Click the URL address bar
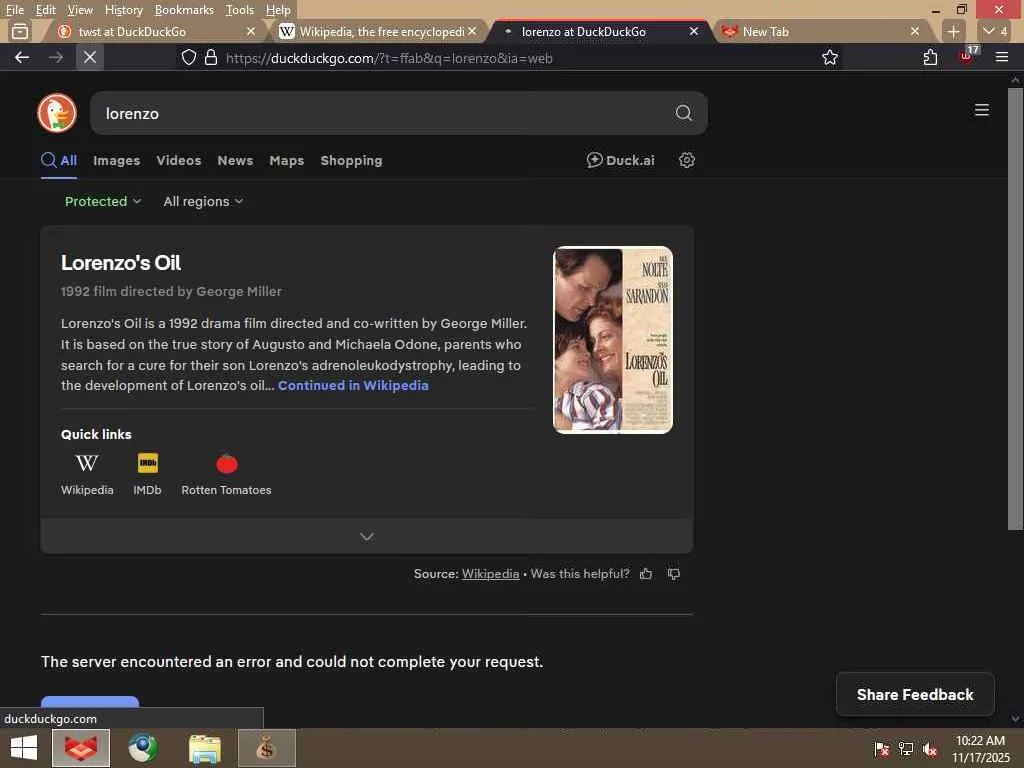The height and width of the screenshot is (768, 1024). coord(509,58)
